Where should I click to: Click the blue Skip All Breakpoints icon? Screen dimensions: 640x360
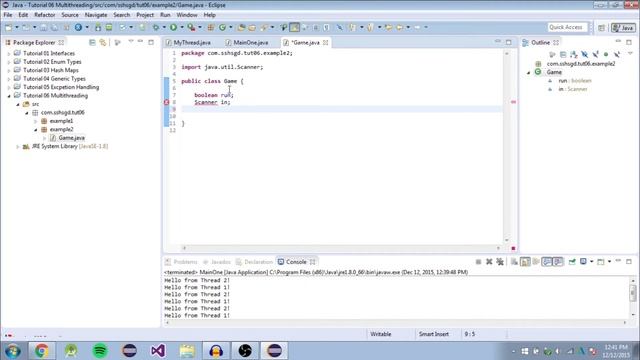[340, 27]
